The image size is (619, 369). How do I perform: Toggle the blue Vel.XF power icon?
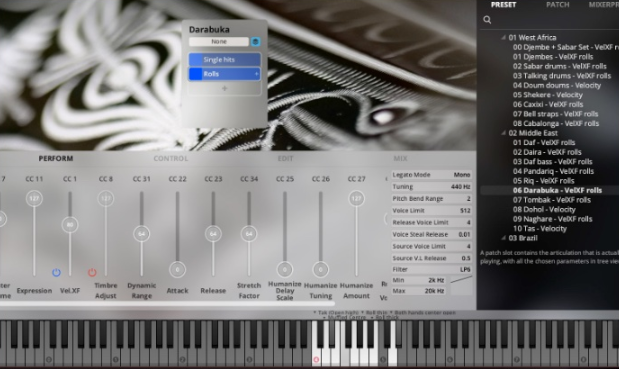point(56,272)
